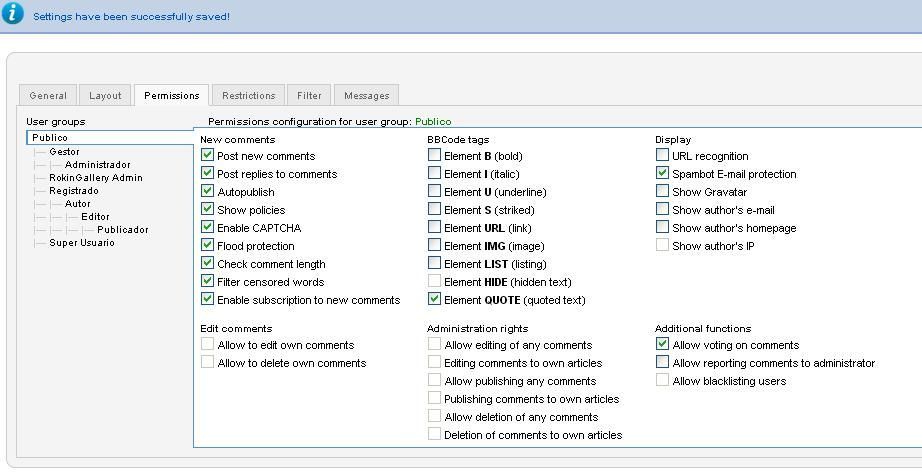
Task: Pick the Registrado user group
Action: (74, 190)
